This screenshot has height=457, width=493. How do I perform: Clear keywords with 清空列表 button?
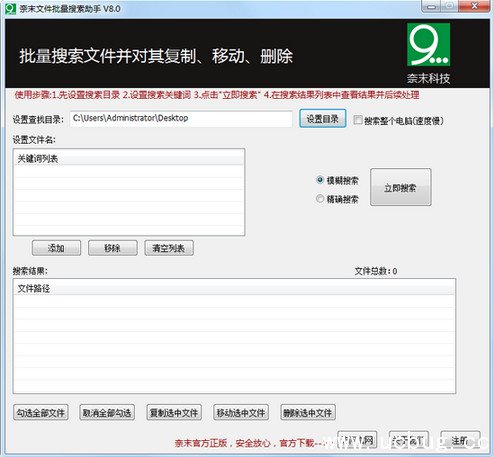(169, 248)
